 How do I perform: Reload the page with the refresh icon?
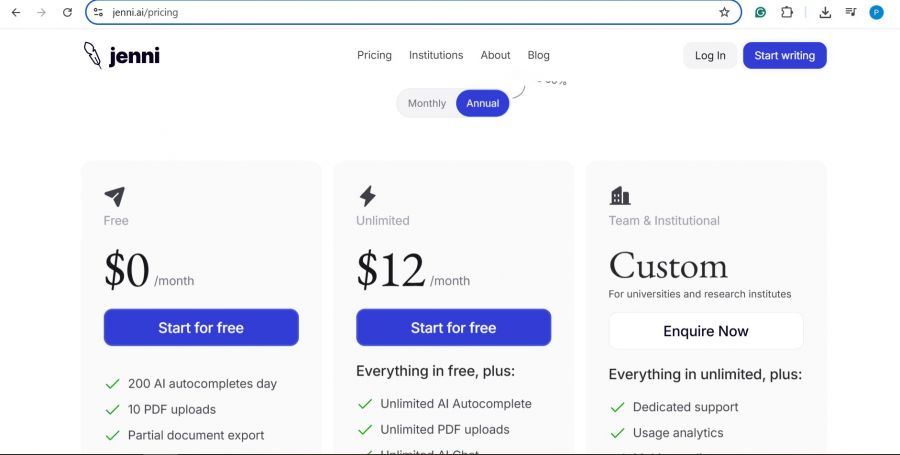[x=67, y=12]
